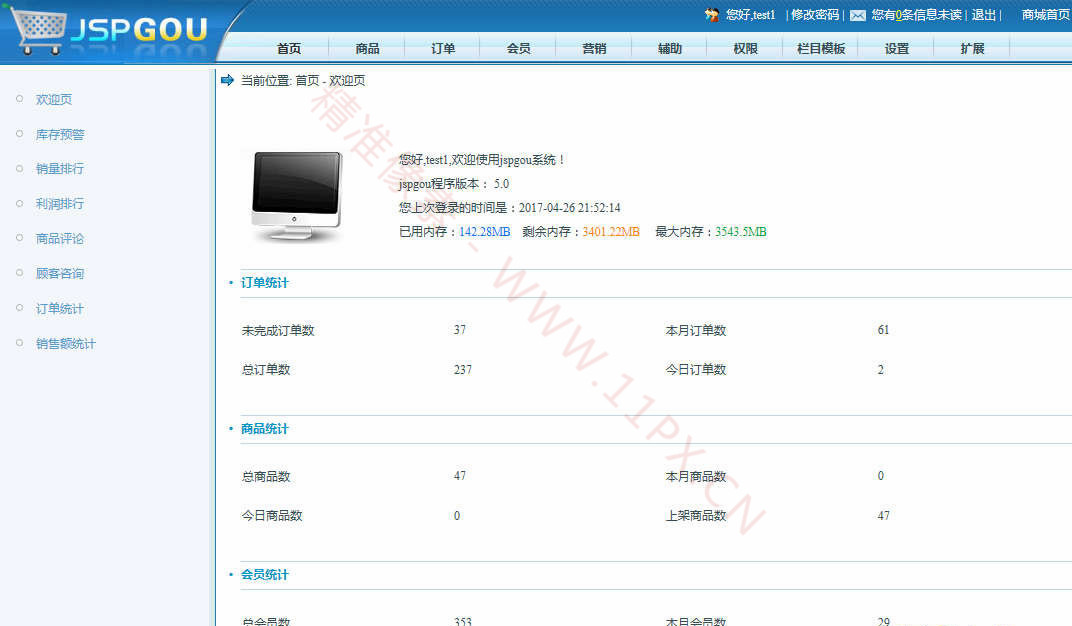Open the 首页 menu tab

pyautogui.click(x=289, y=49)
